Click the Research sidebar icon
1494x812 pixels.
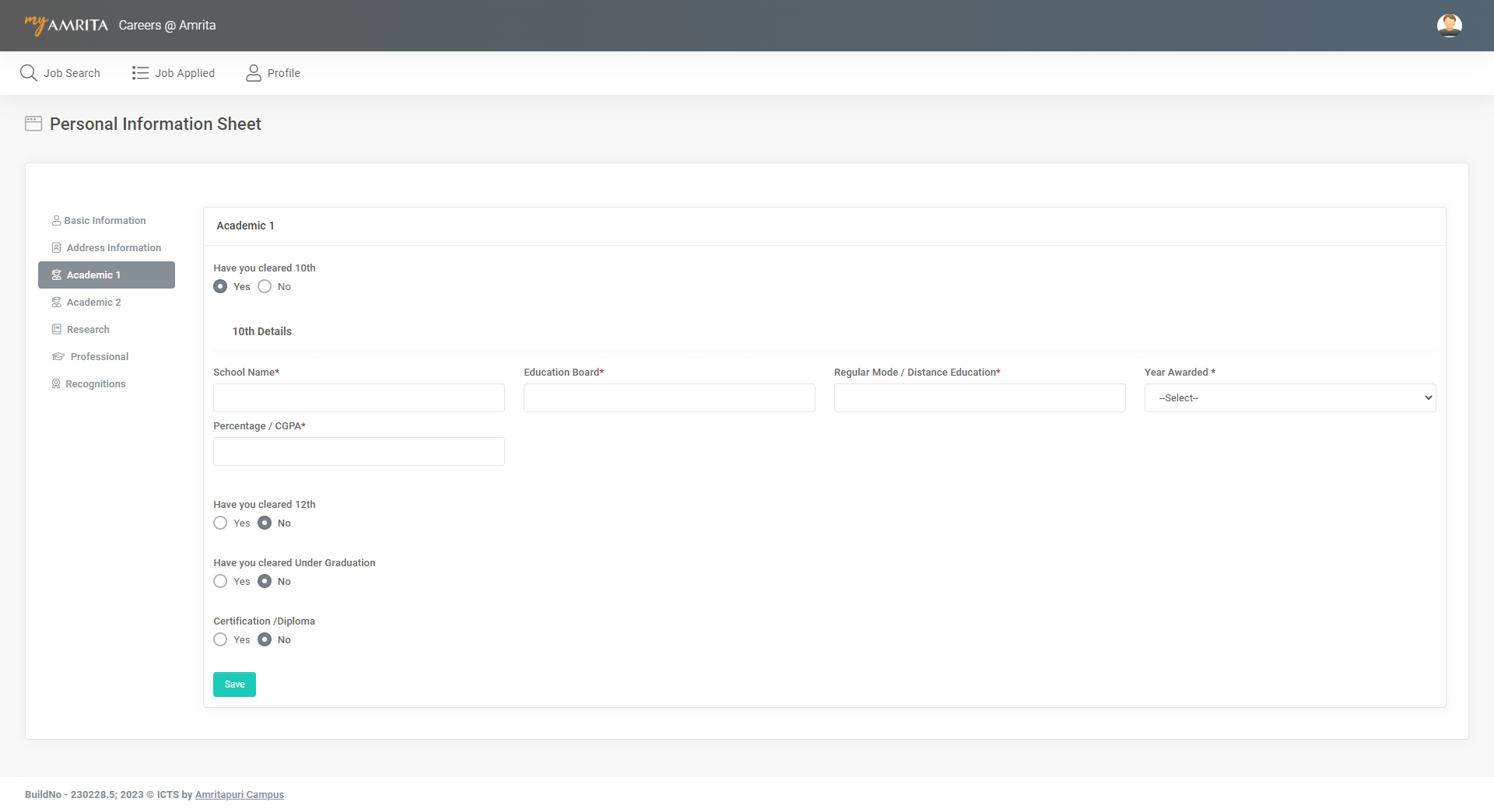point(57,330)
